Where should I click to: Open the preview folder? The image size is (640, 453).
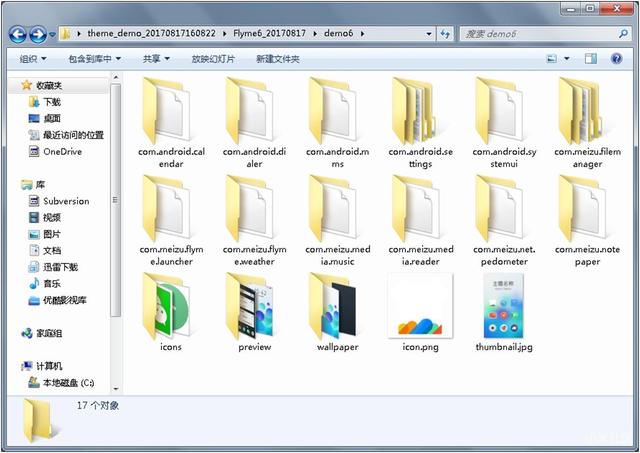[x=254, y=312]
